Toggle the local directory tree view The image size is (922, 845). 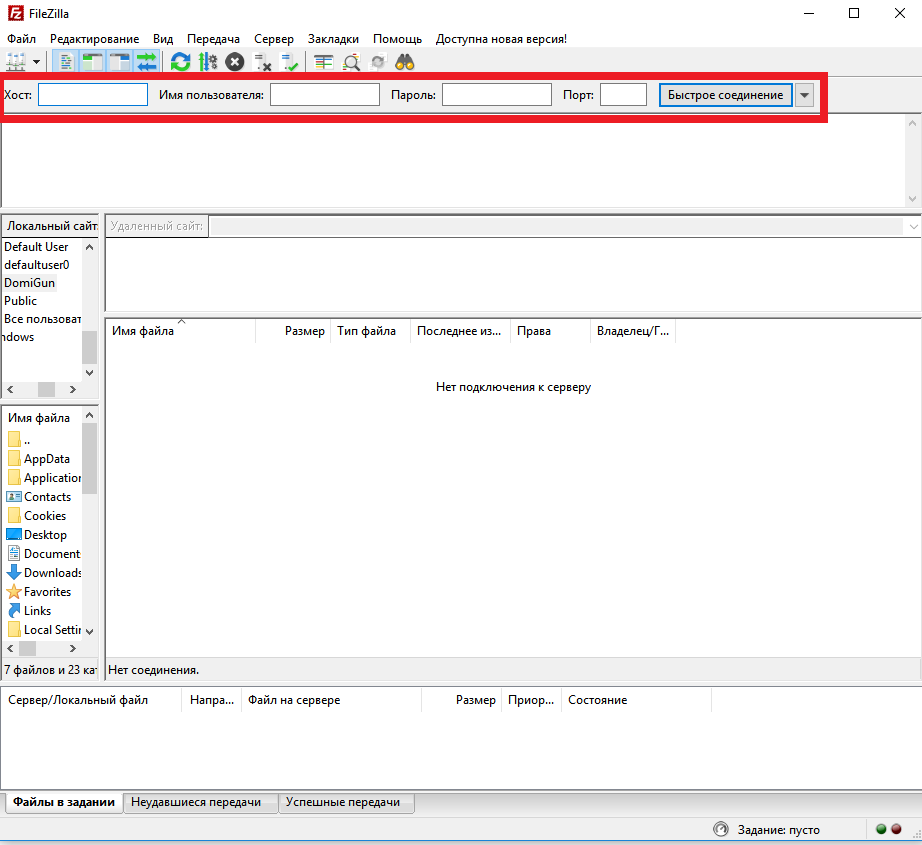pyautogui.click(x=92, y=62)
